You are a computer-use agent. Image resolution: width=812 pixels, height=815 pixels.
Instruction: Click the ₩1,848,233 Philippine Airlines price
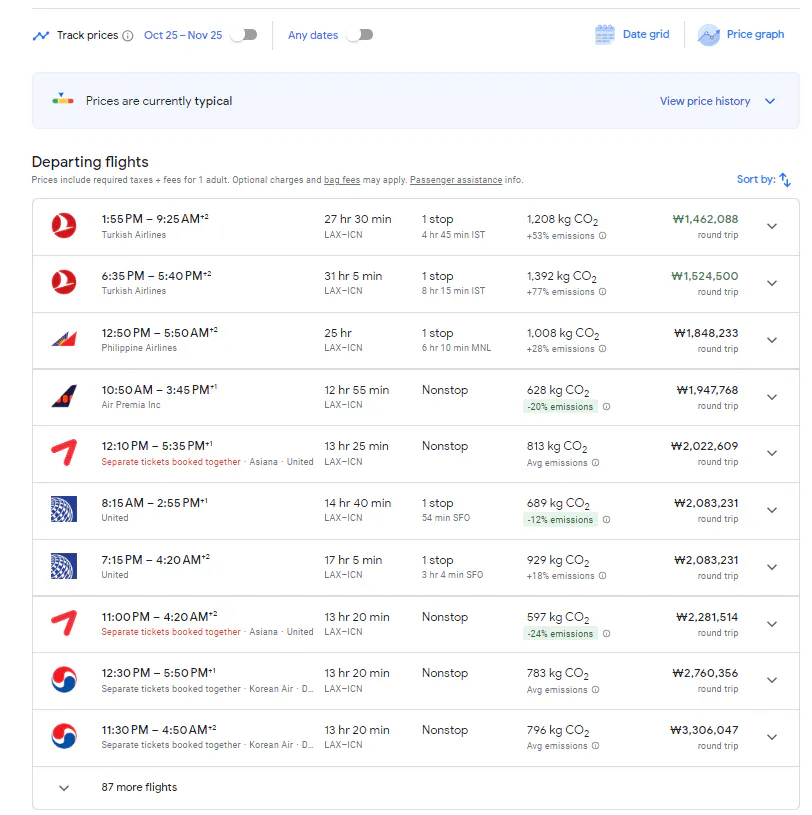coord(706,333)
